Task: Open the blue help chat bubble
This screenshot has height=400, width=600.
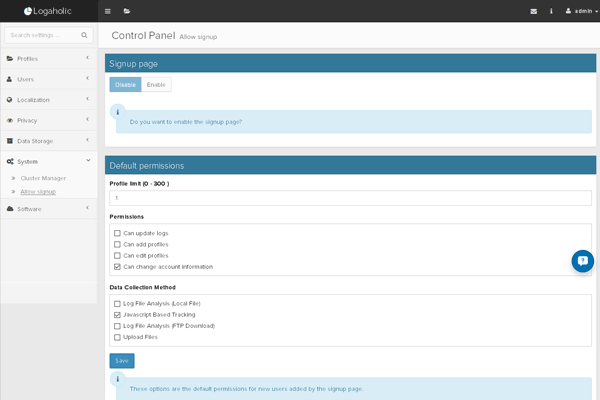Action: coord(582,261)
